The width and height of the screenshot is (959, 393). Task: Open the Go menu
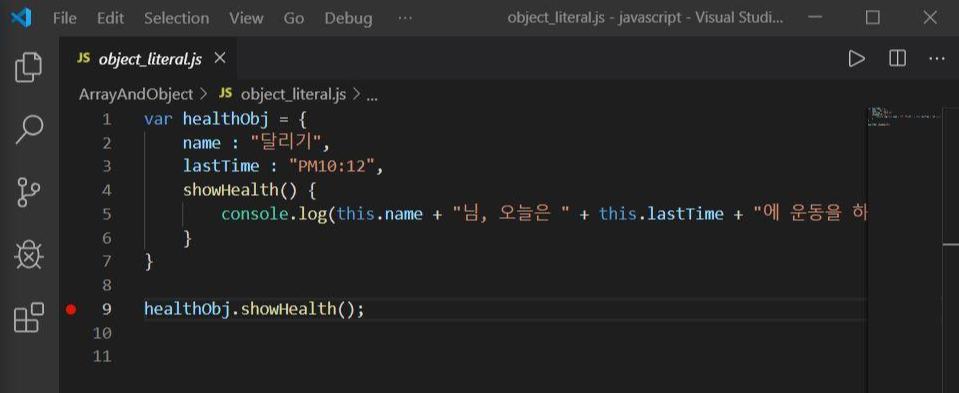coord(294,18)
